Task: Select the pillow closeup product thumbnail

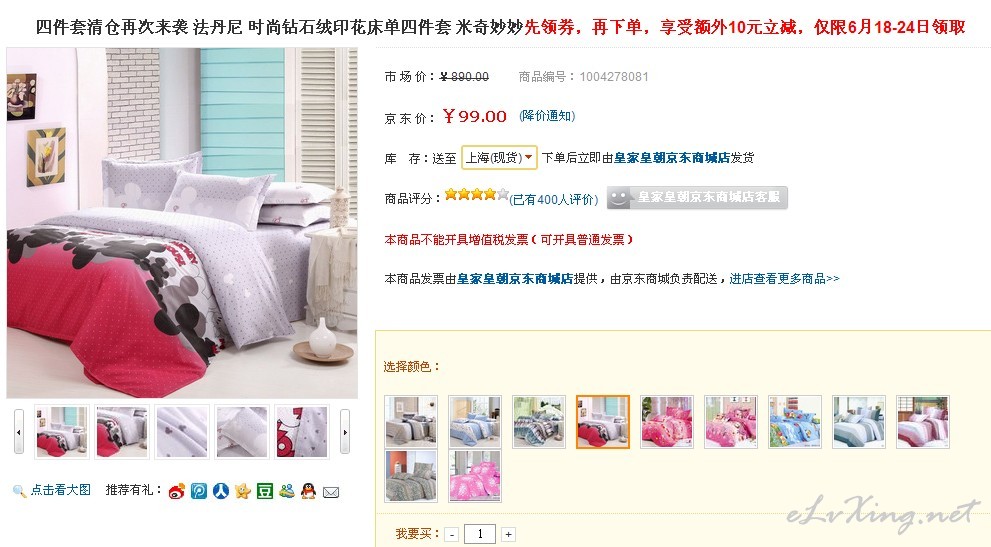Action: click(x=242, y=431)
